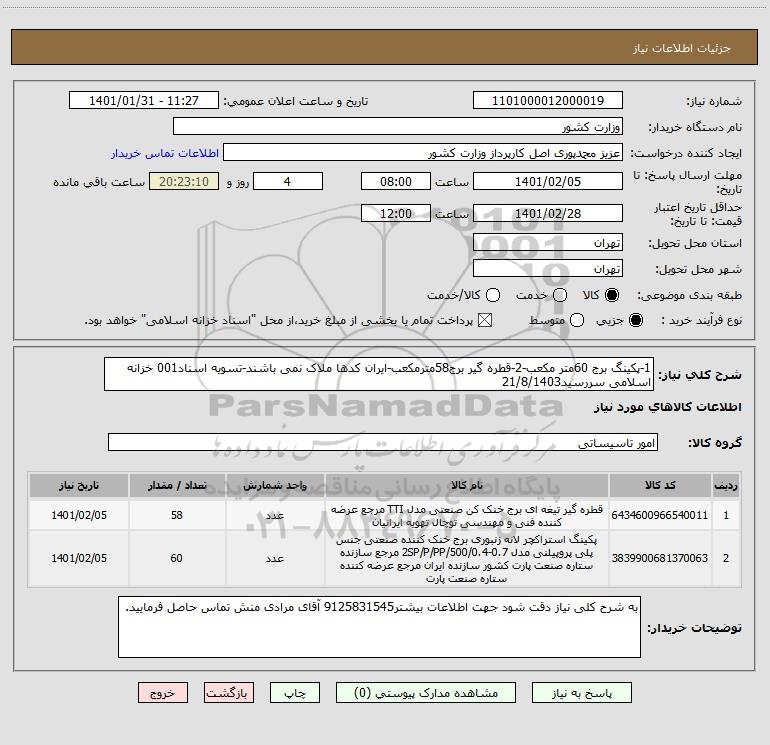
Task: Click the تاریخ نیاز column header
Action: coord(79,485)
